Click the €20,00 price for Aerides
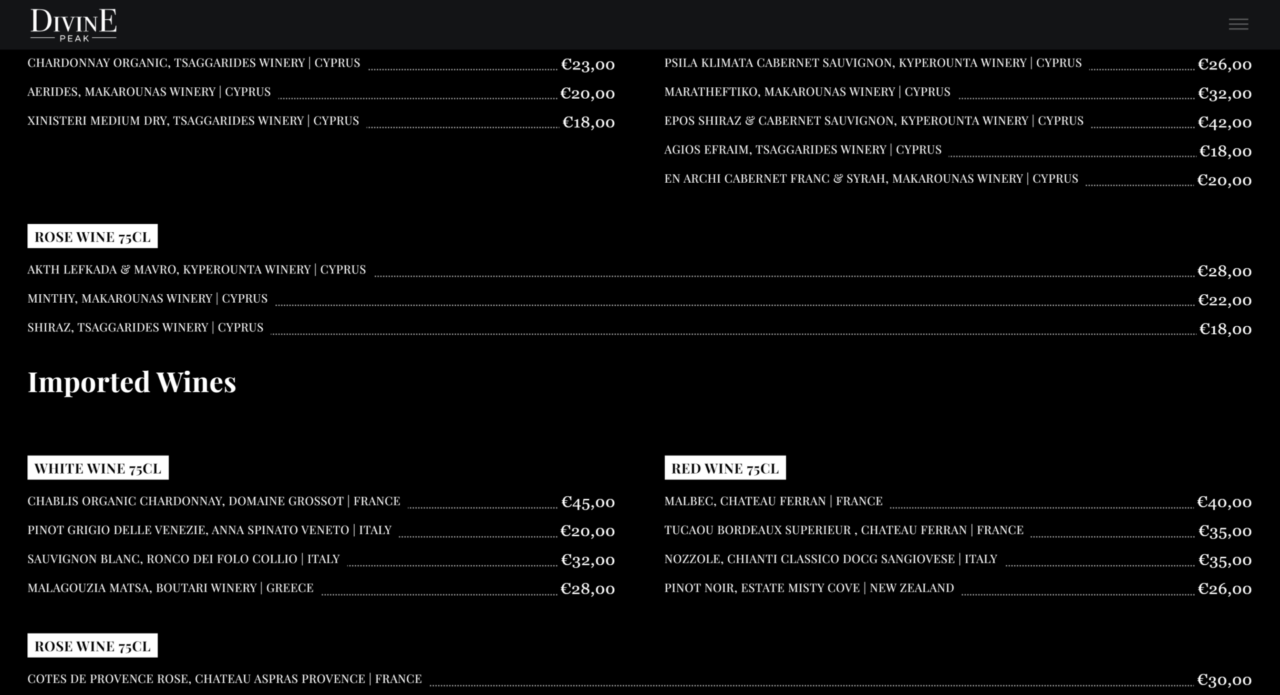Image resolution: width=1280 pixels, height=695 pixels. 588,93
